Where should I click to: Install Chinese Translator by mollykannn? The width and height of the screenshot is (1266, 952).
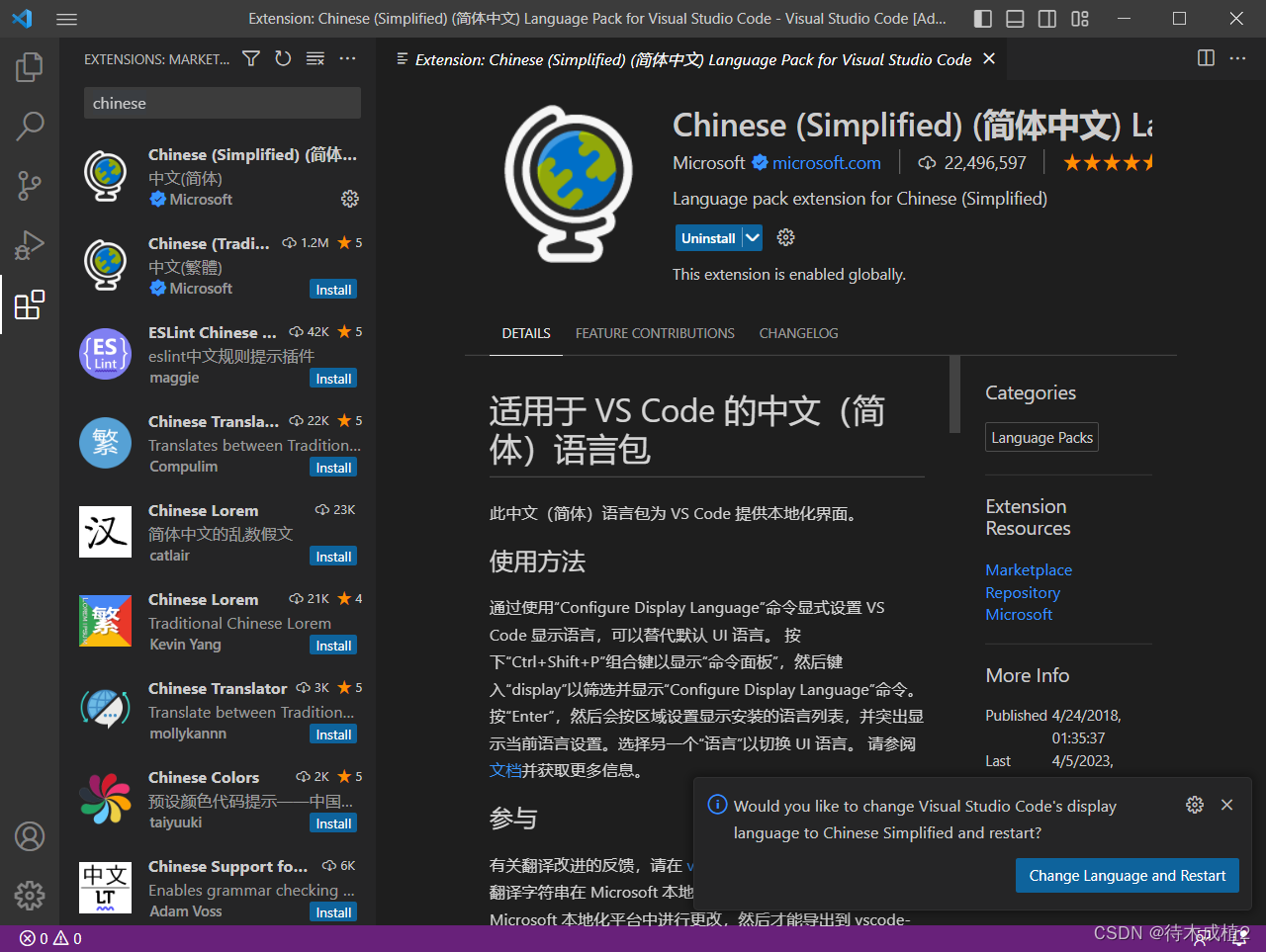333,735
